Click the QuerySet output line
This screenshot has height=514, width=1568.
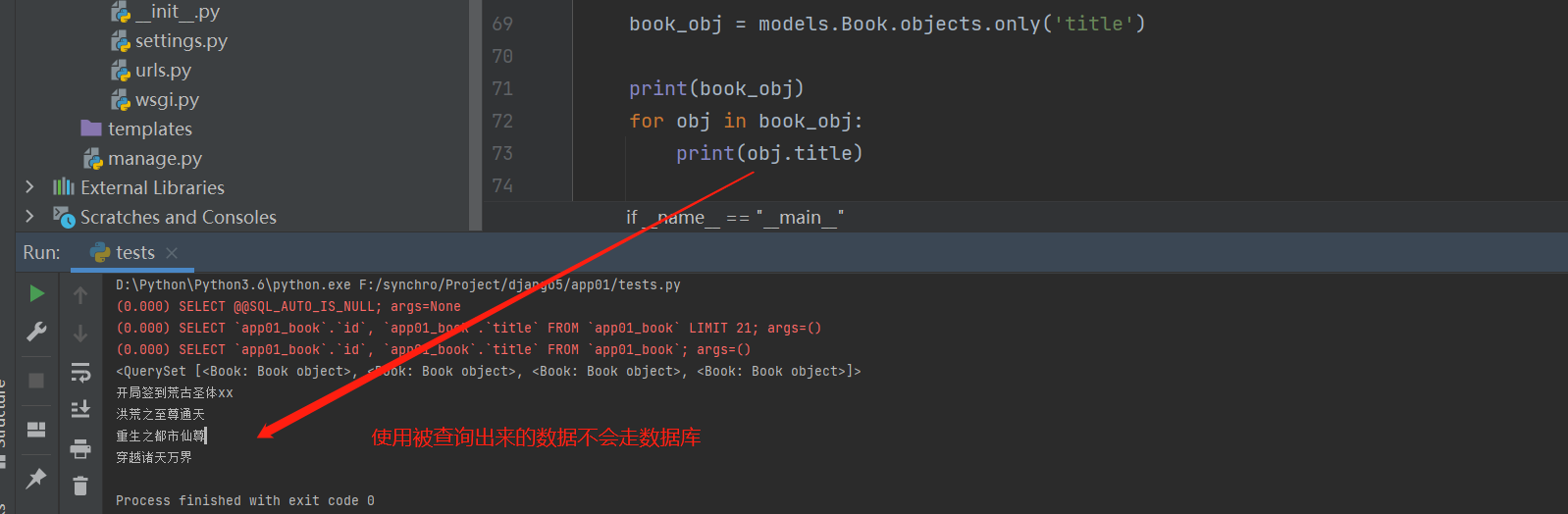[489, 371]
